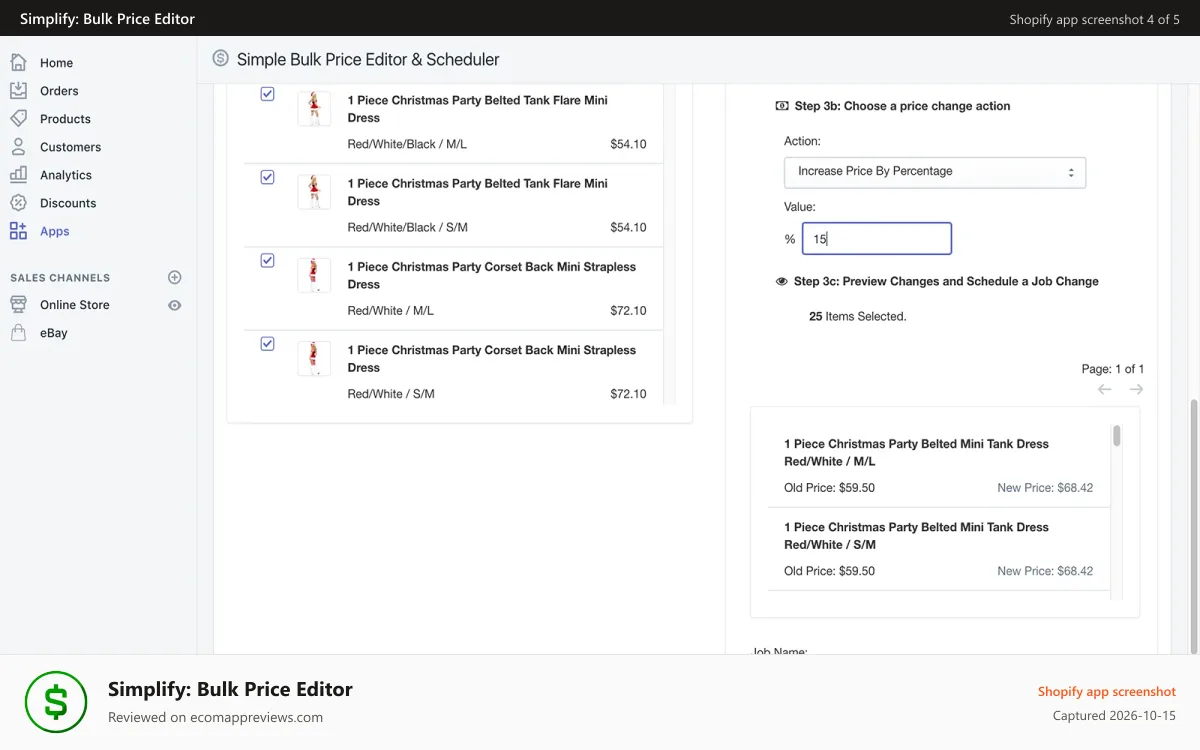Uncheck Corset Back Strapless Red/White M/L variant

[267, 260]
